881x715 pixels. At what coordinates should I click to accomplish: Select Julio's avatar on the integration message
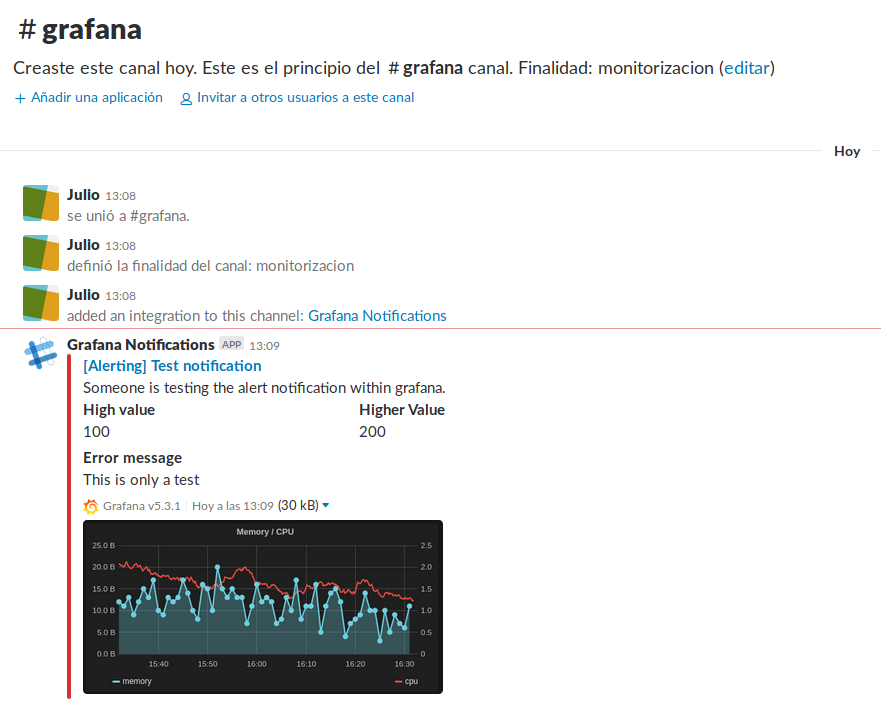coord(41,303)
